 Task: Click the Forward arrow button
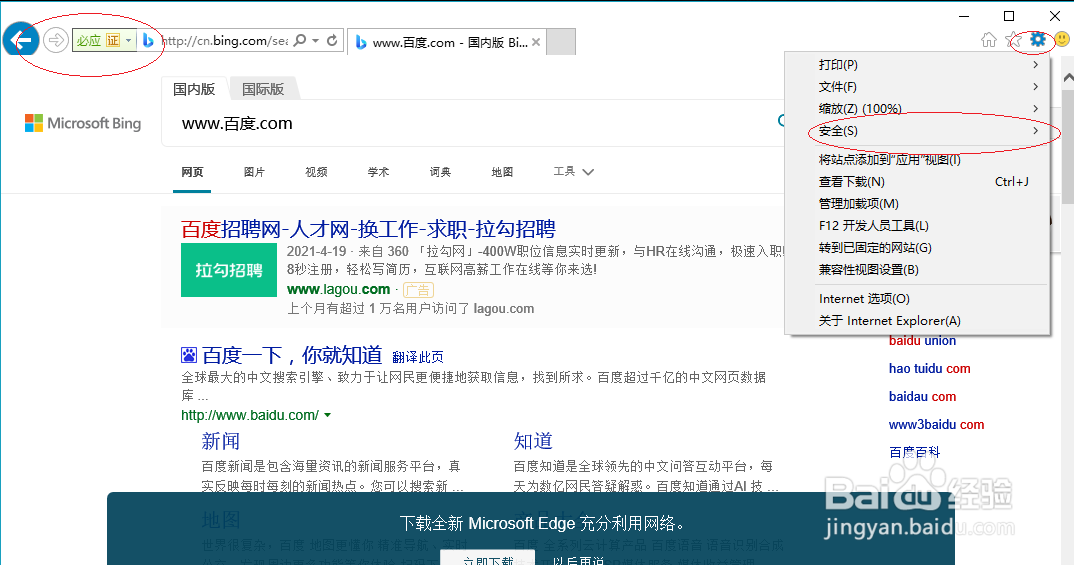[55, 40]
